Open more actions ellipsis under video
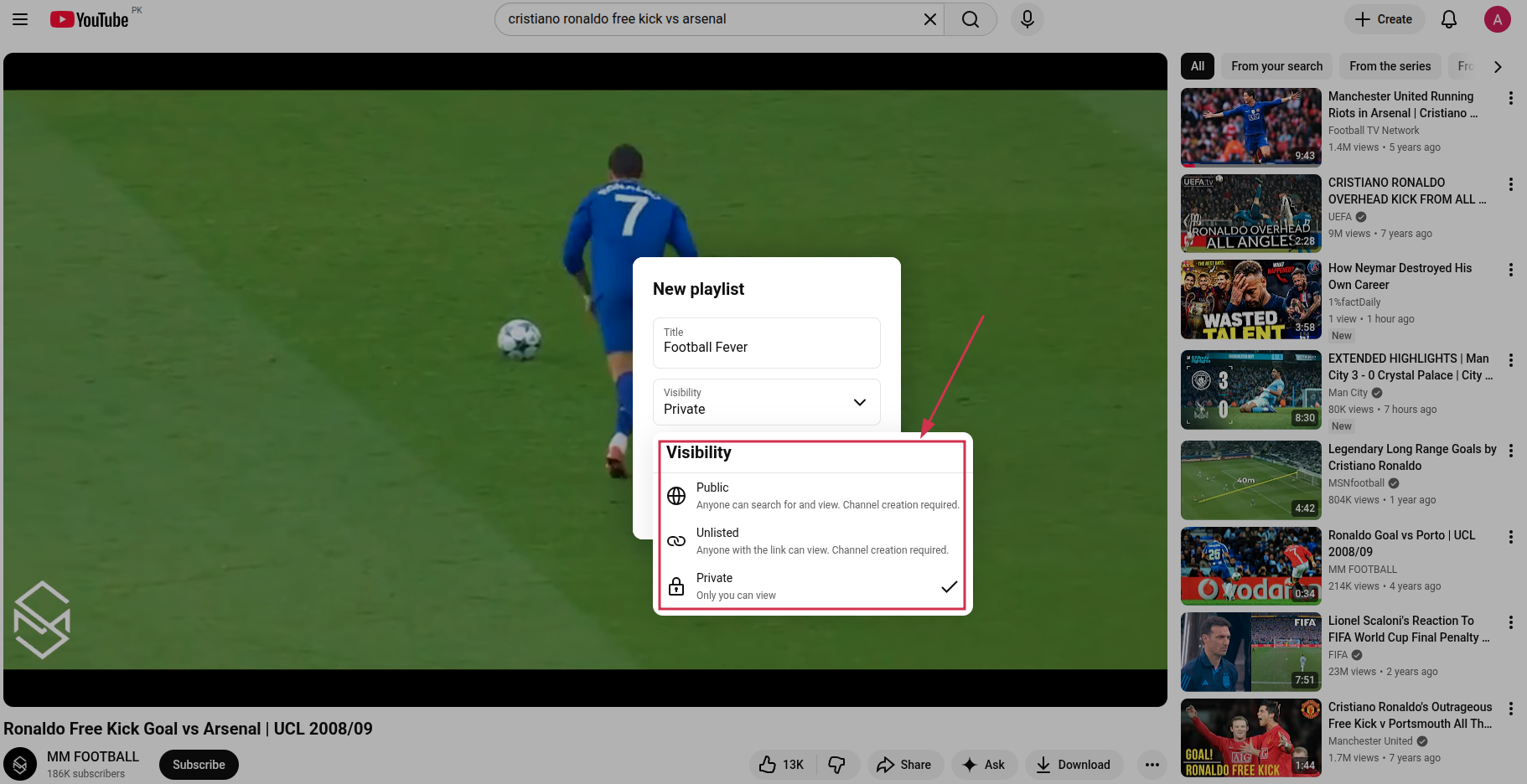The height and width of the screenshot is (784, 1527). point(1152,765)
